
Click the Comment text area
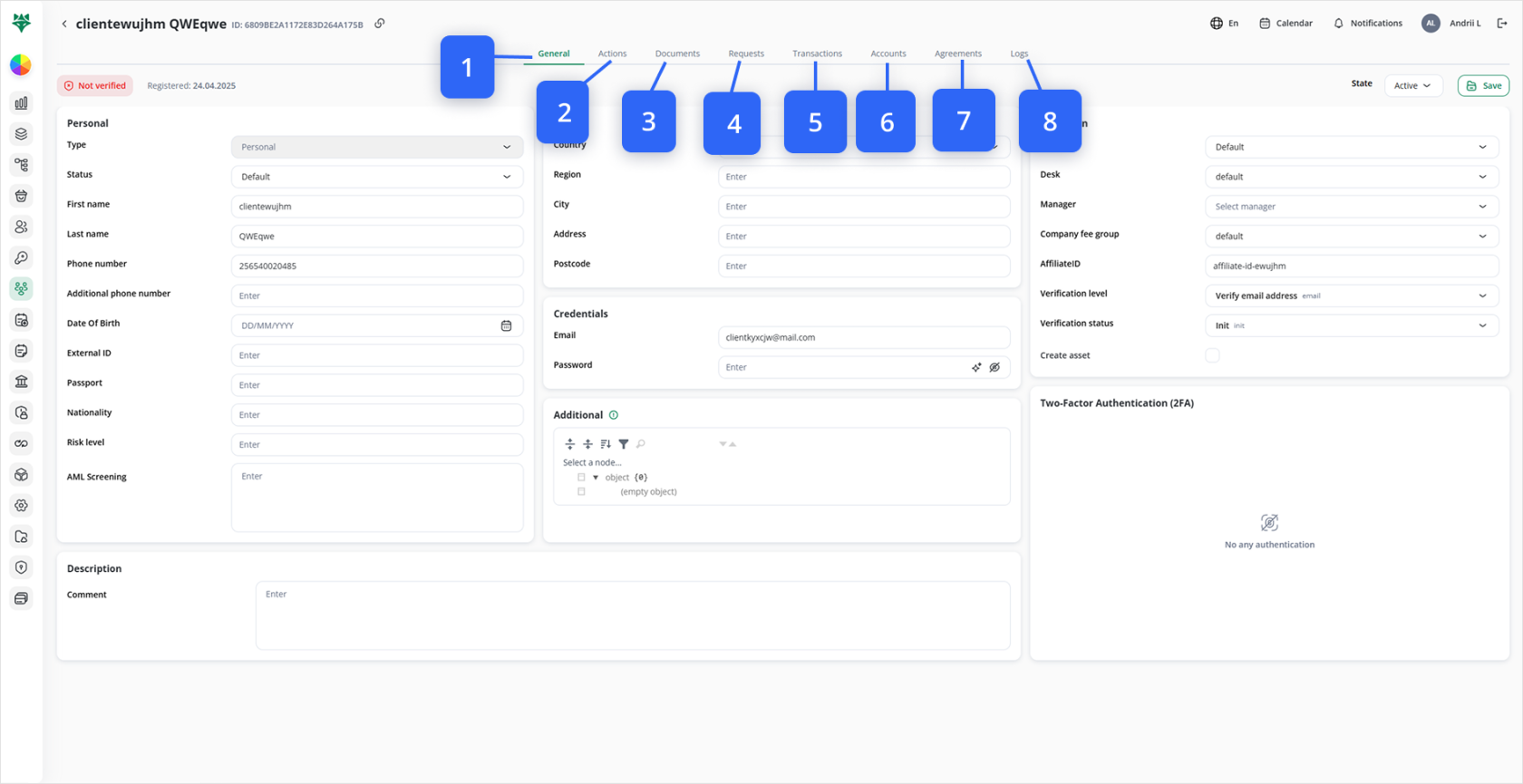[633, 615]
